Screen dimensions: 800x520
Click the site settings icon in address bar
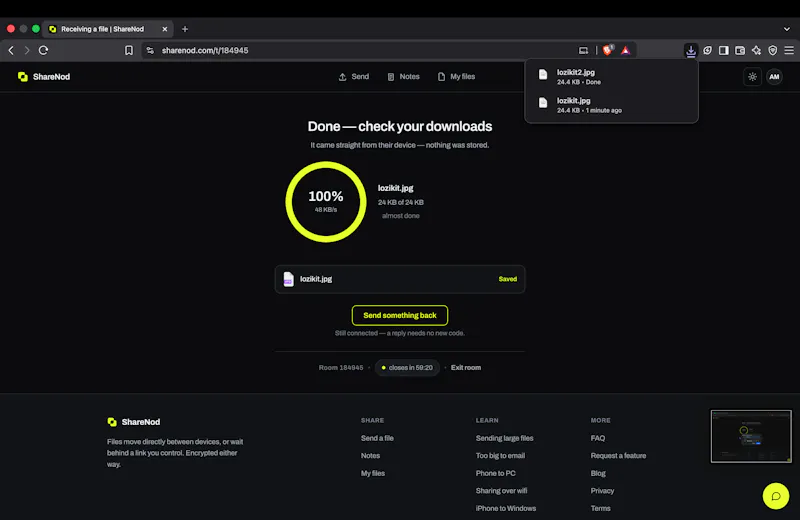(150, 50)
